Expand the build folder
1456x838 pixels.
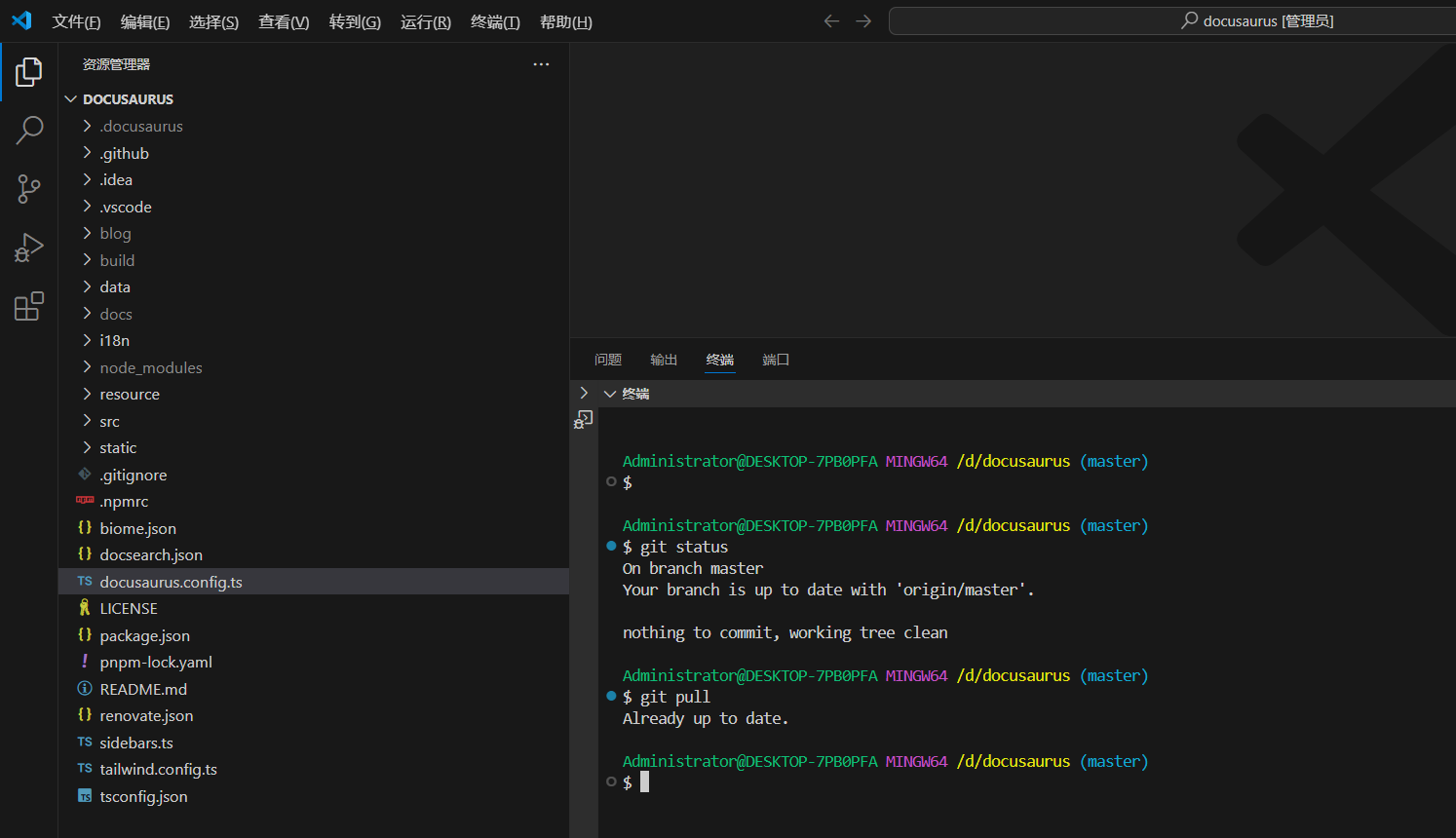pyautogui.click(x=87, y=260)
